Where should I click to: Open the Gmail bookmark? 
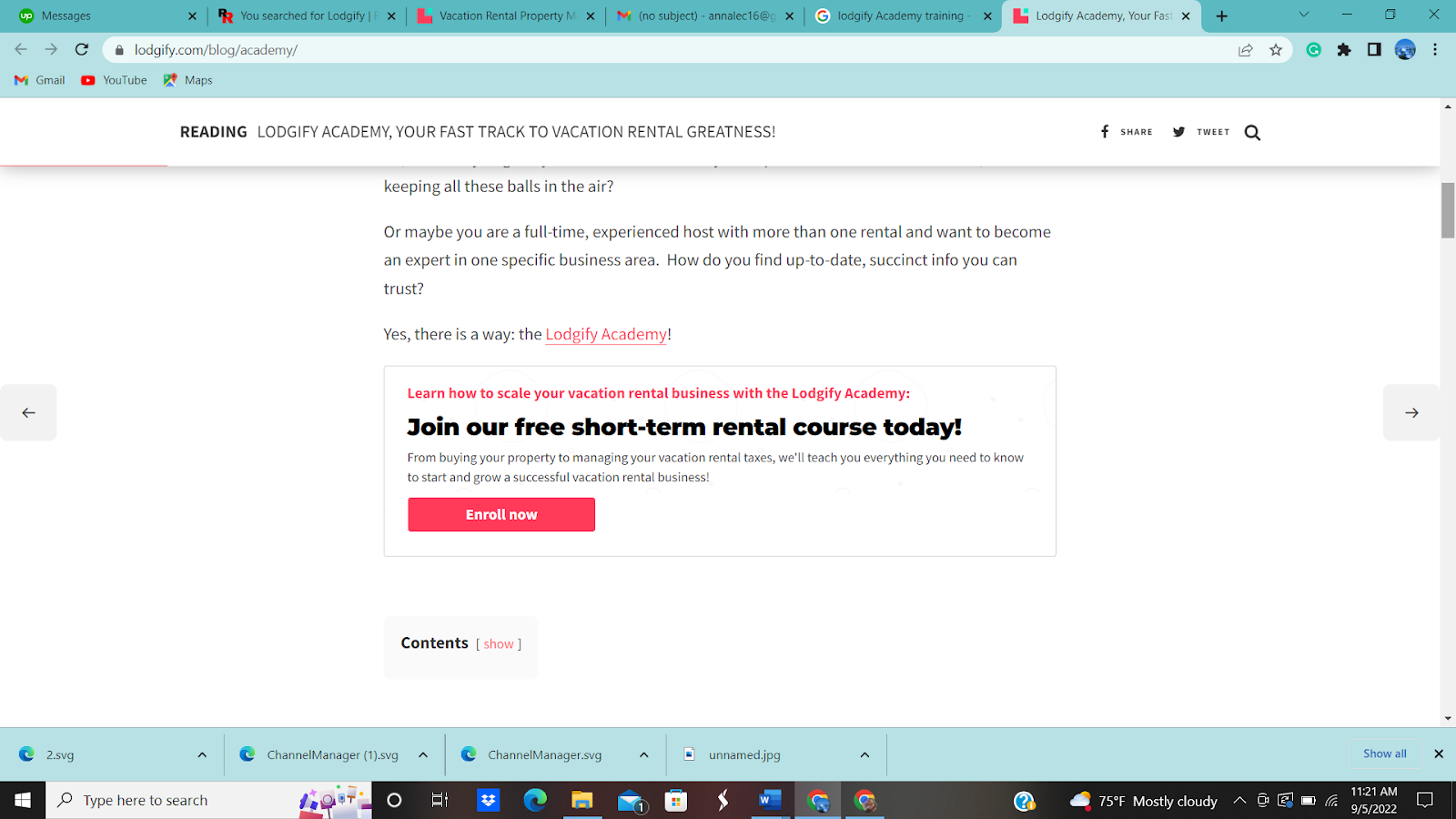click(x=40, y=80)
